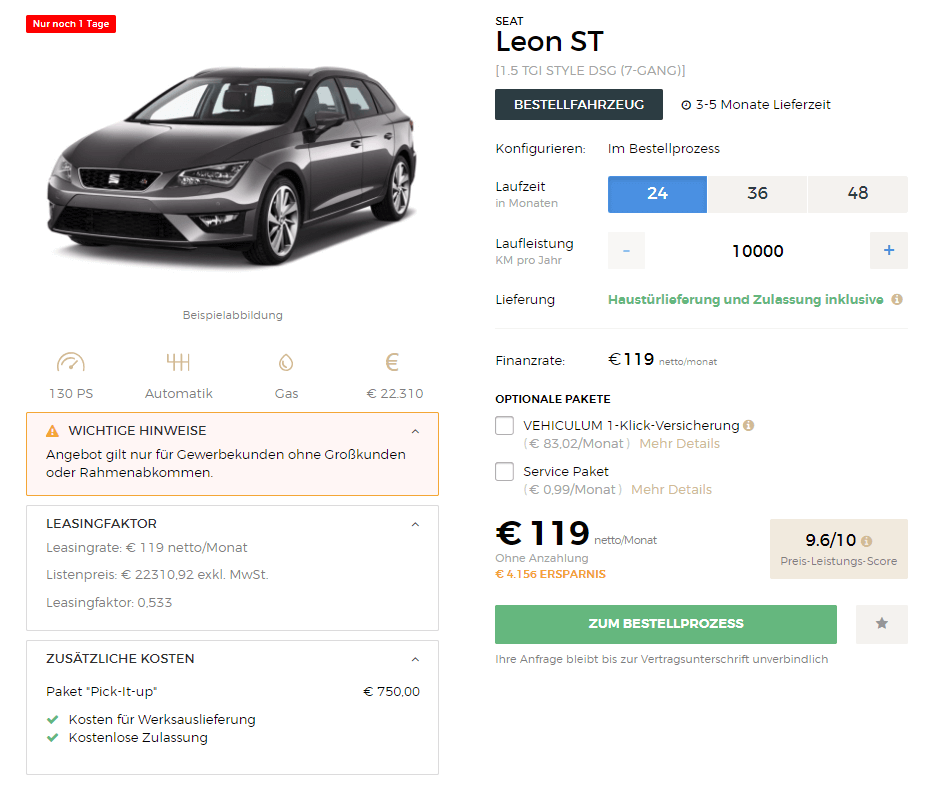This screenshot has width=934, height=792.
Task: Collapse the Leasingfaktor panel
Action: coord(415,524)
